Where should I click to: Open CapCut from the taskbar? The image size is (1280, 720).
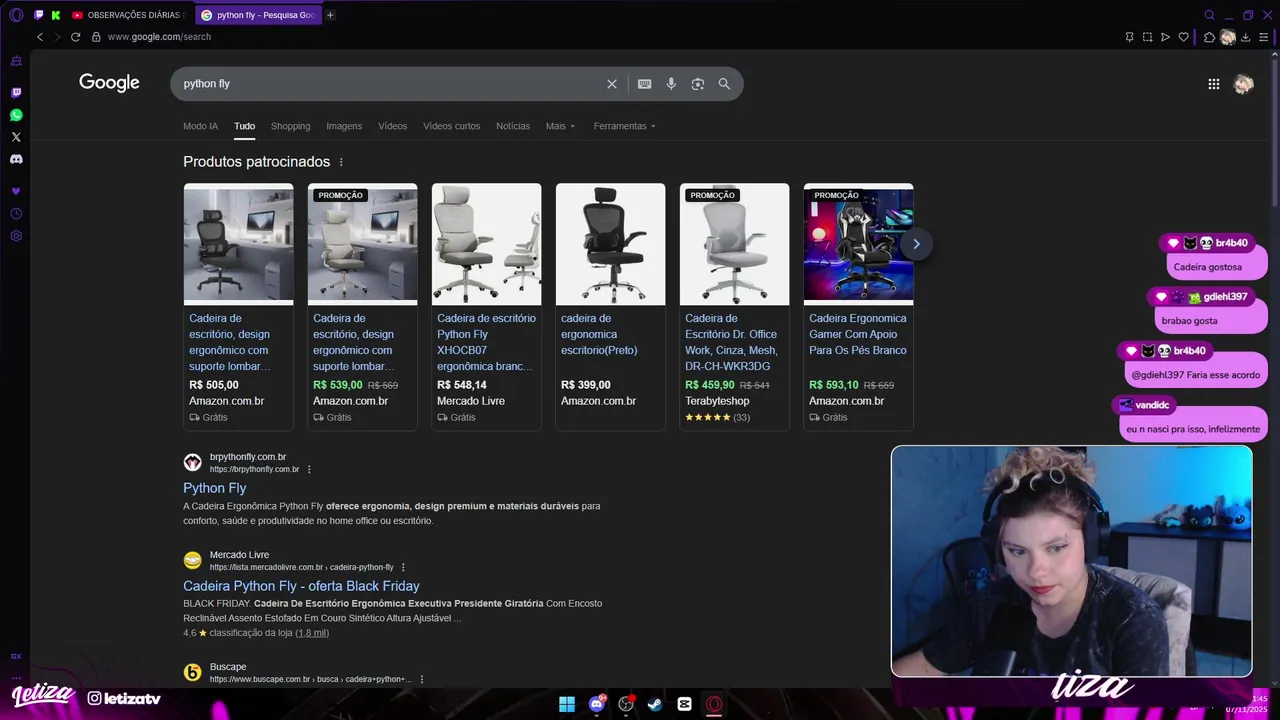[685, 704]
